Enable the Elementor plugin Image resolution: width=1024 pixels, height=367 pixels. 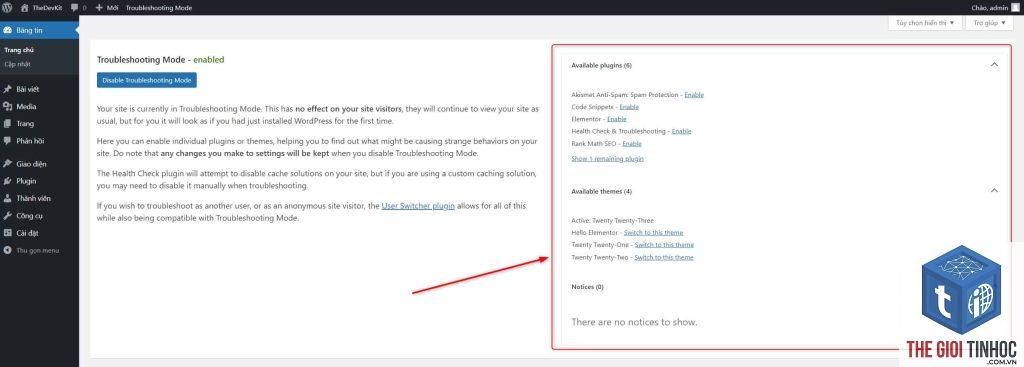pyautogui.click(x=616, y=119)
